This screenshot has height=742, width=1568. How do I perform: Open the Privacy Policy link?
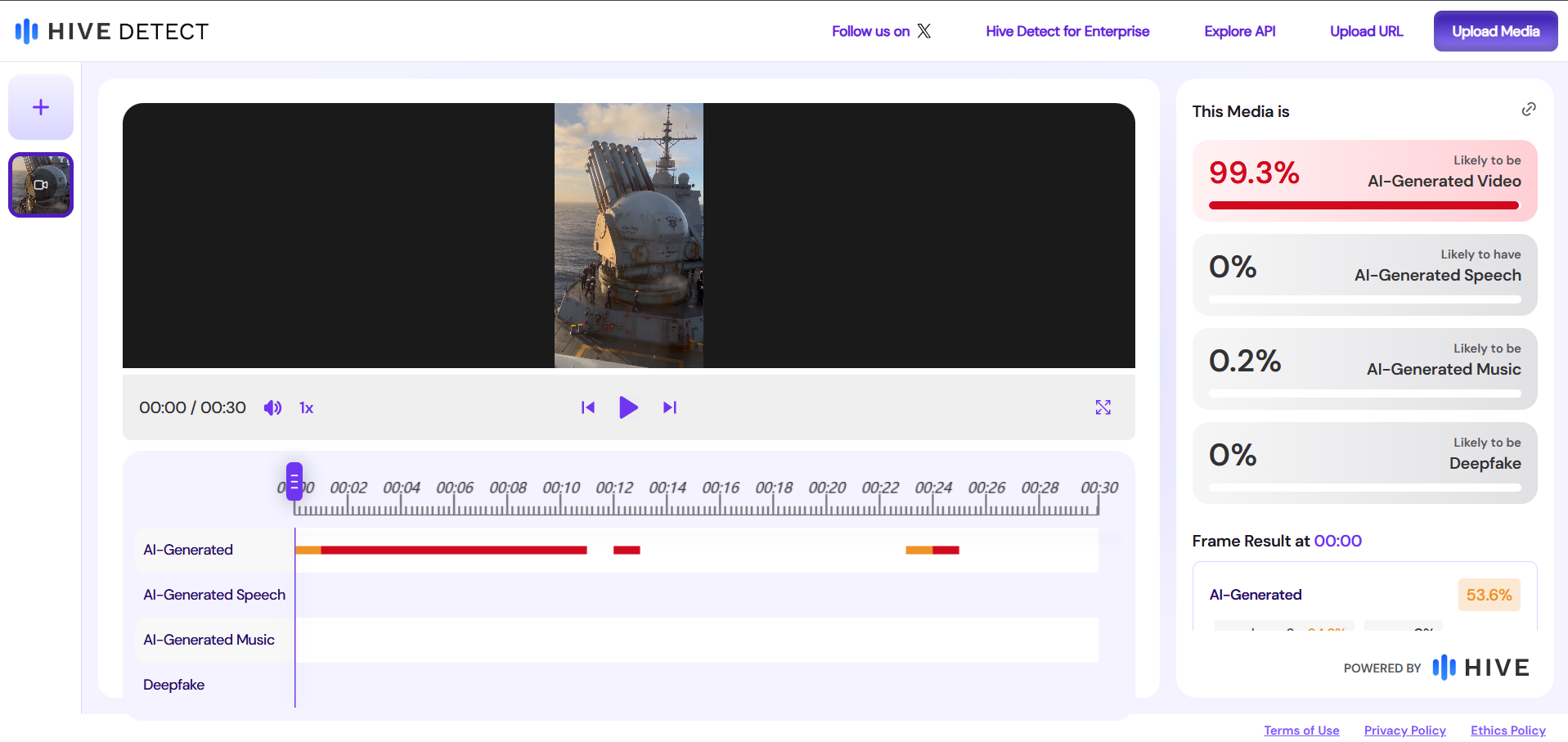point(1404,731)
